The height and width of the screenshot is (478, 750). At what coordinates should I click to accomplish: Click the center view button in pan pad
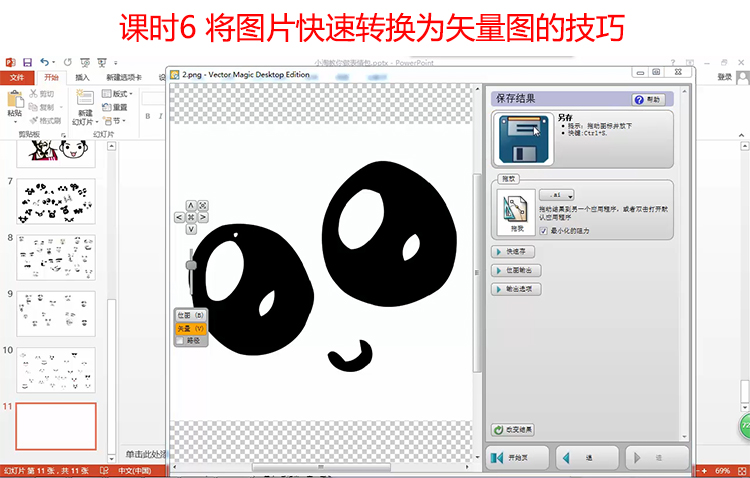pos(191,217)
